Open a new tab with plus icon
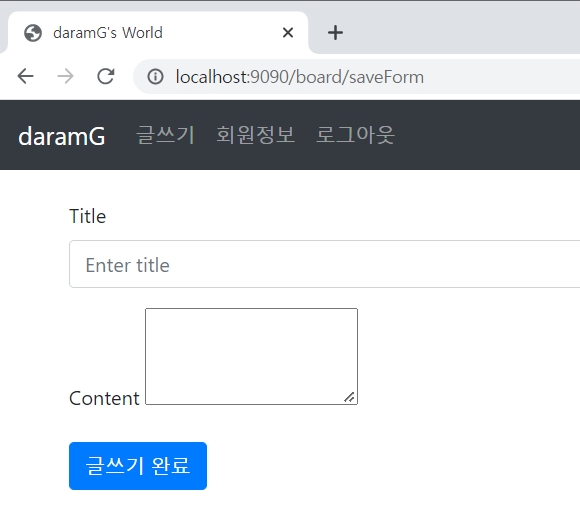This screenshot has width=580, height=512. [x=335, y=33]
